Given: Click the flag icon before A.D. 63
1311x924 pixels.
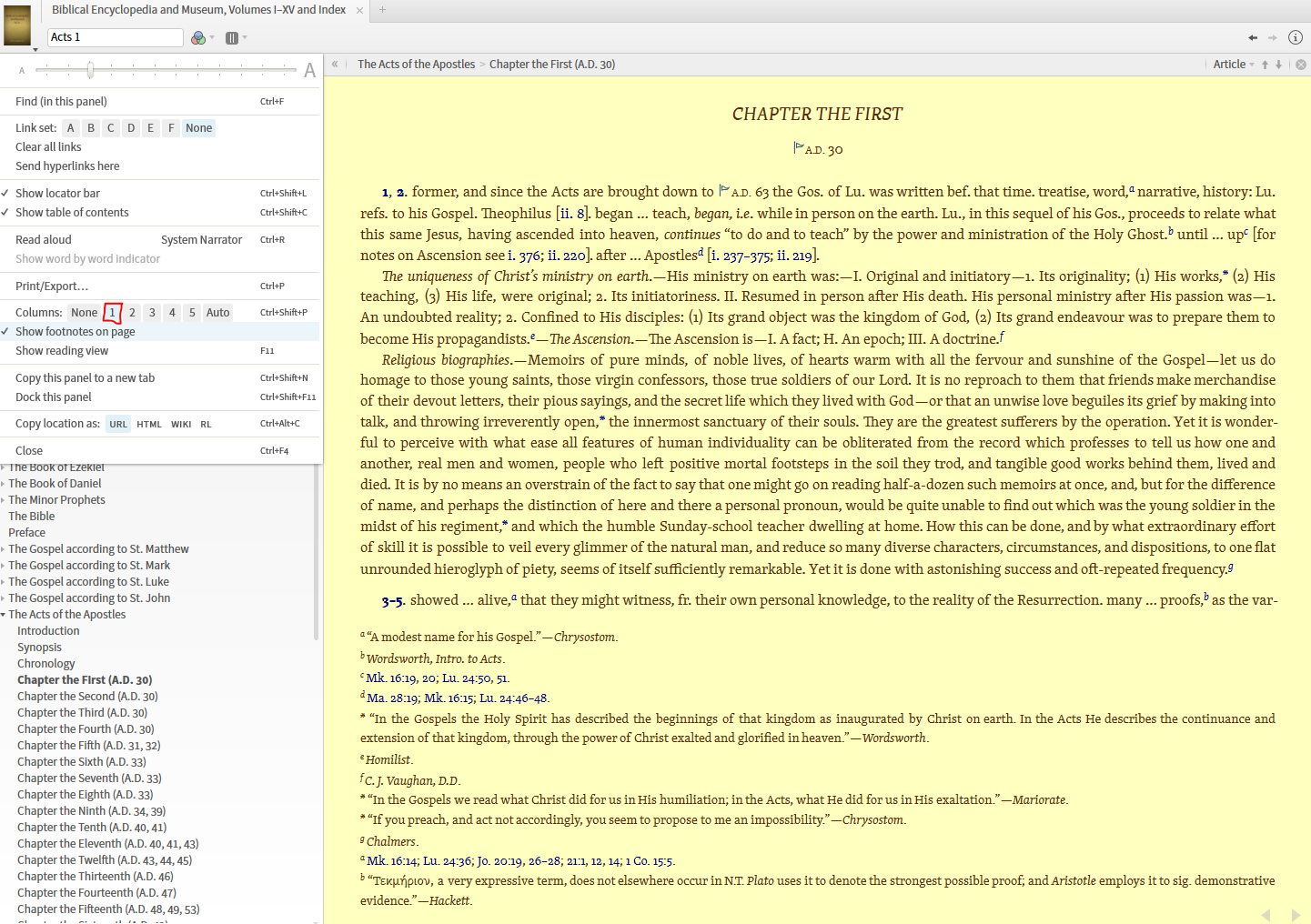Looking at the screenshot, I should coord(724,190).
